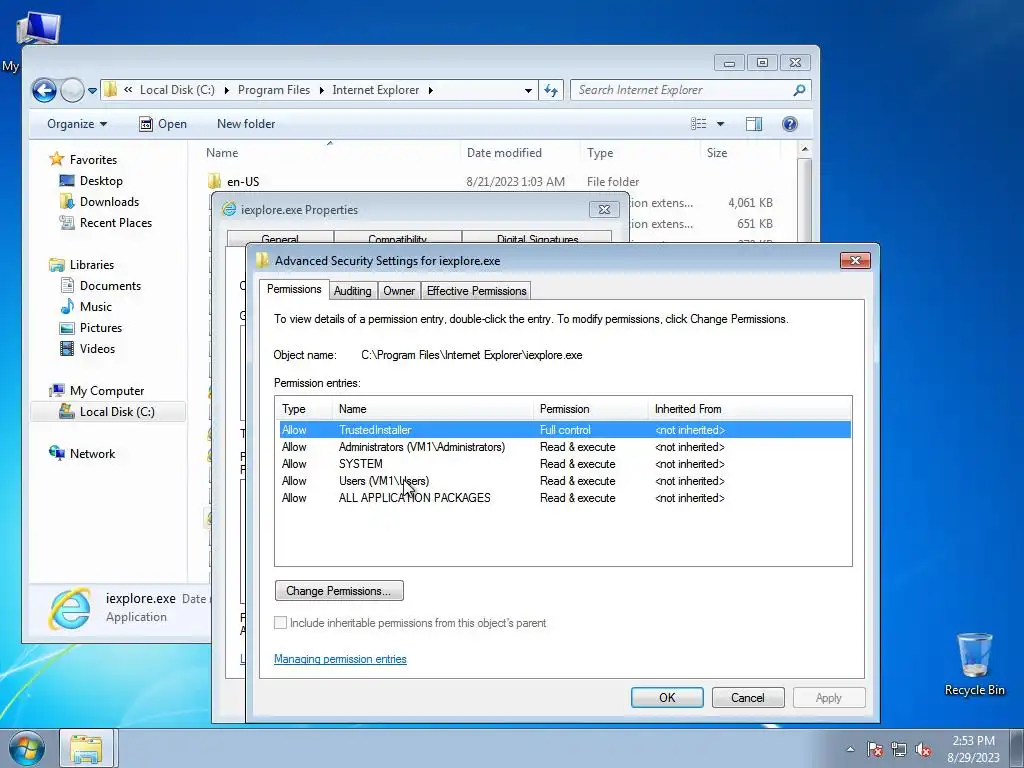Click the change view icon
This screenshot has width=1024, height=768.
699,124
